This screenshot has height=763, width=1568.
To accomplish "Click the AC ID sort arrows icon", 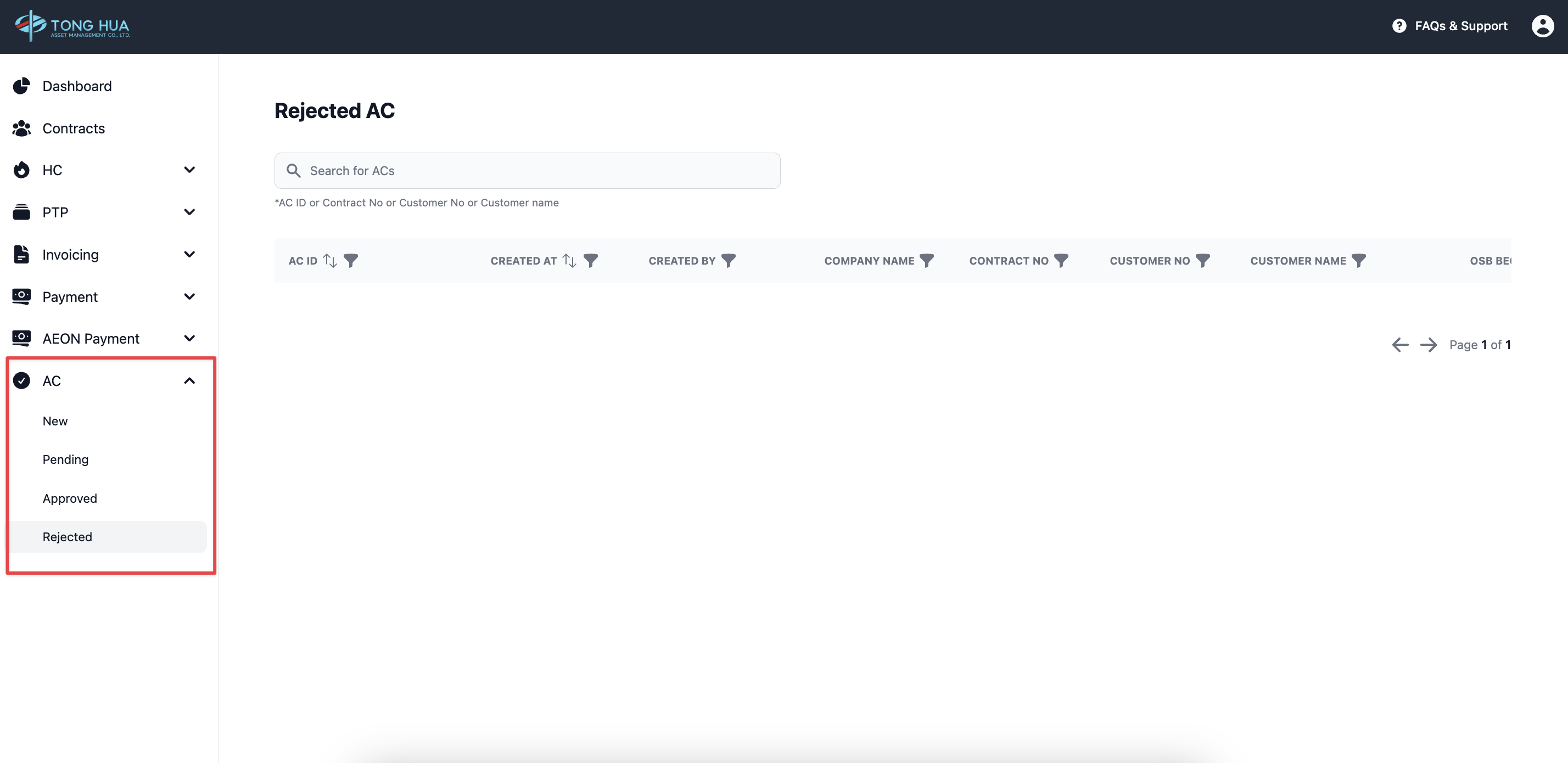I will click(x=330, y=260).
